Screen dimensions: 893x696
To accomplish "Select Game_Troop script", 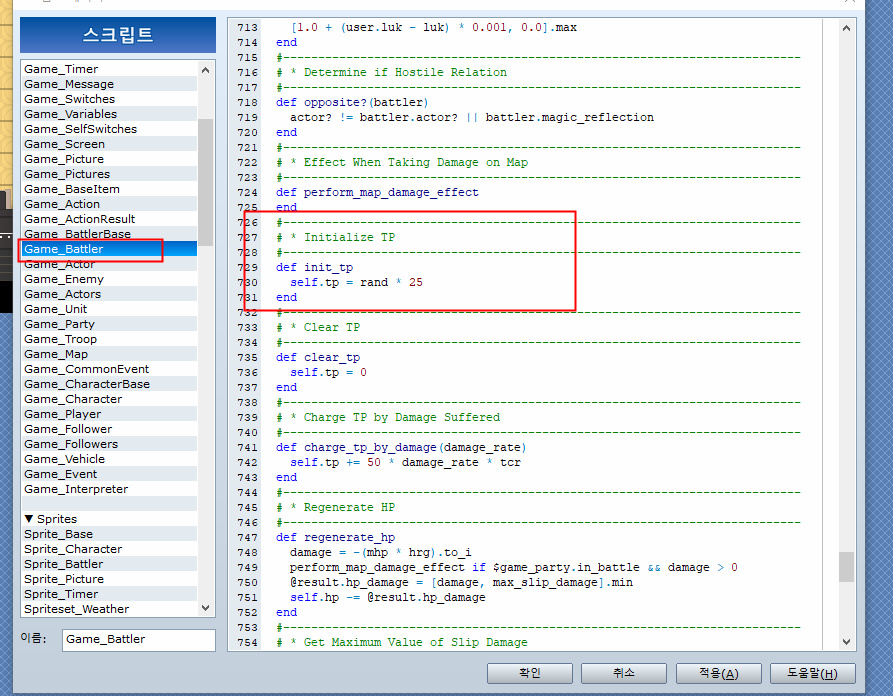I will [109, 339].
